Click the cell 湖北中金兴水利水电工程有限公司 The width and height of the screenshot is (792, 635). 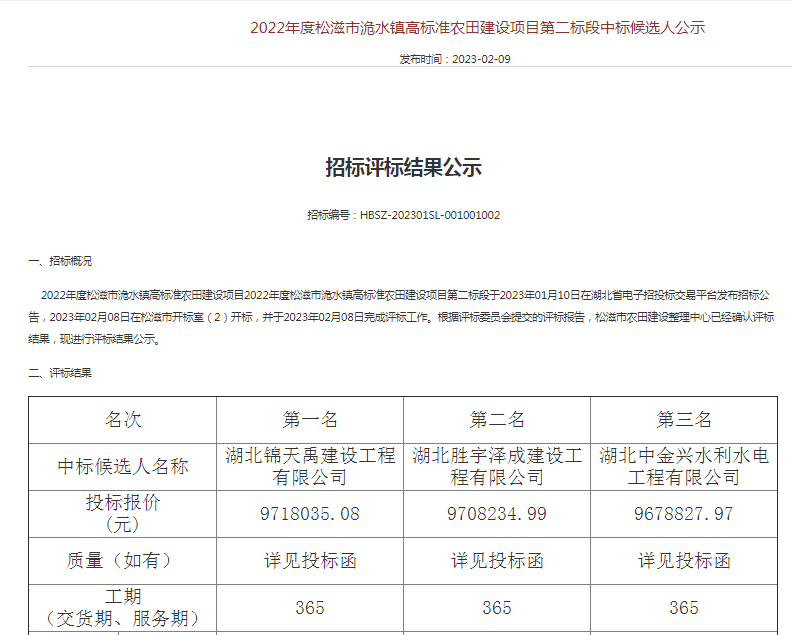[683, 467]
